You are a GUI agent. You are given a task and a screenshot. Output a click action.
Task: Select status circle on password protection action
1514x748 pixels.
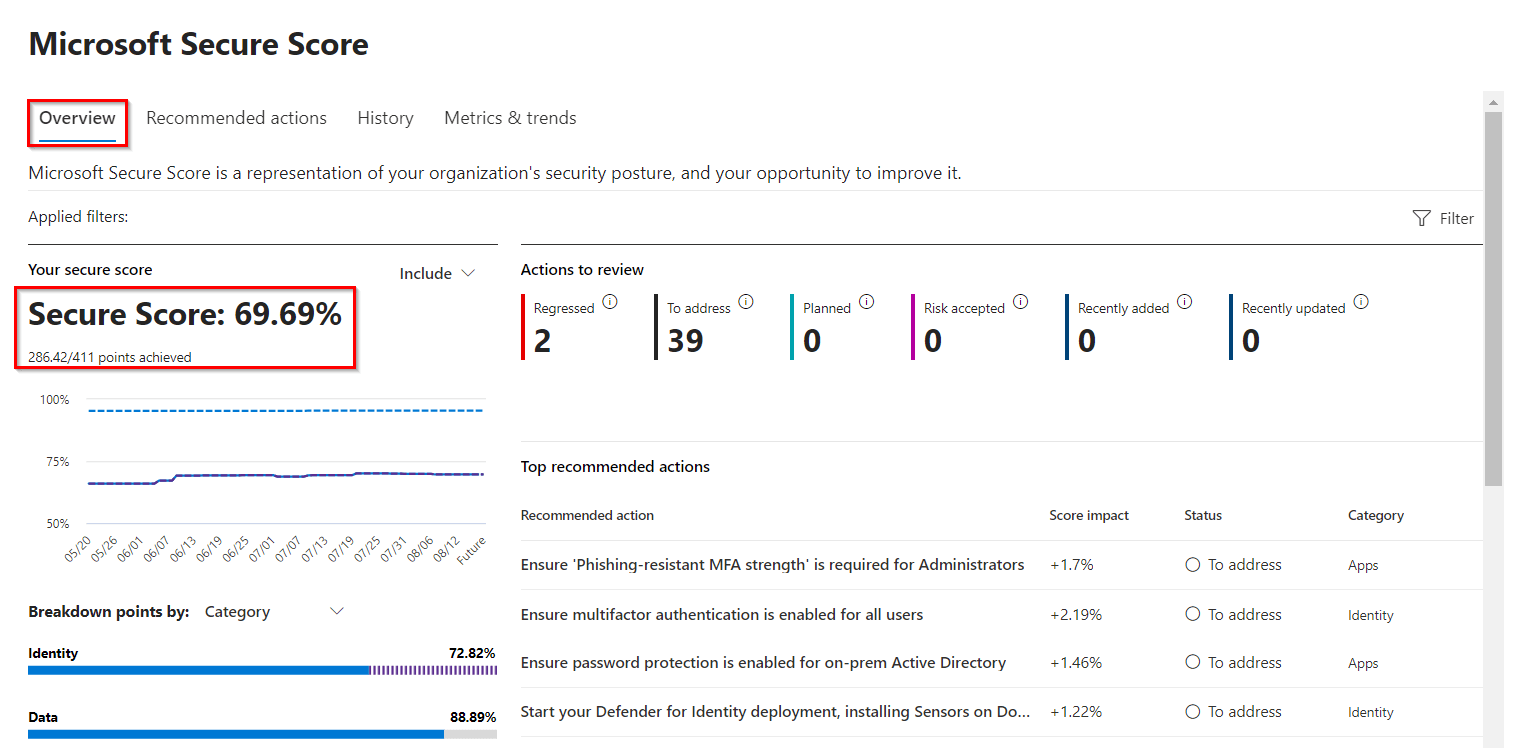(x=1192, y=662)
